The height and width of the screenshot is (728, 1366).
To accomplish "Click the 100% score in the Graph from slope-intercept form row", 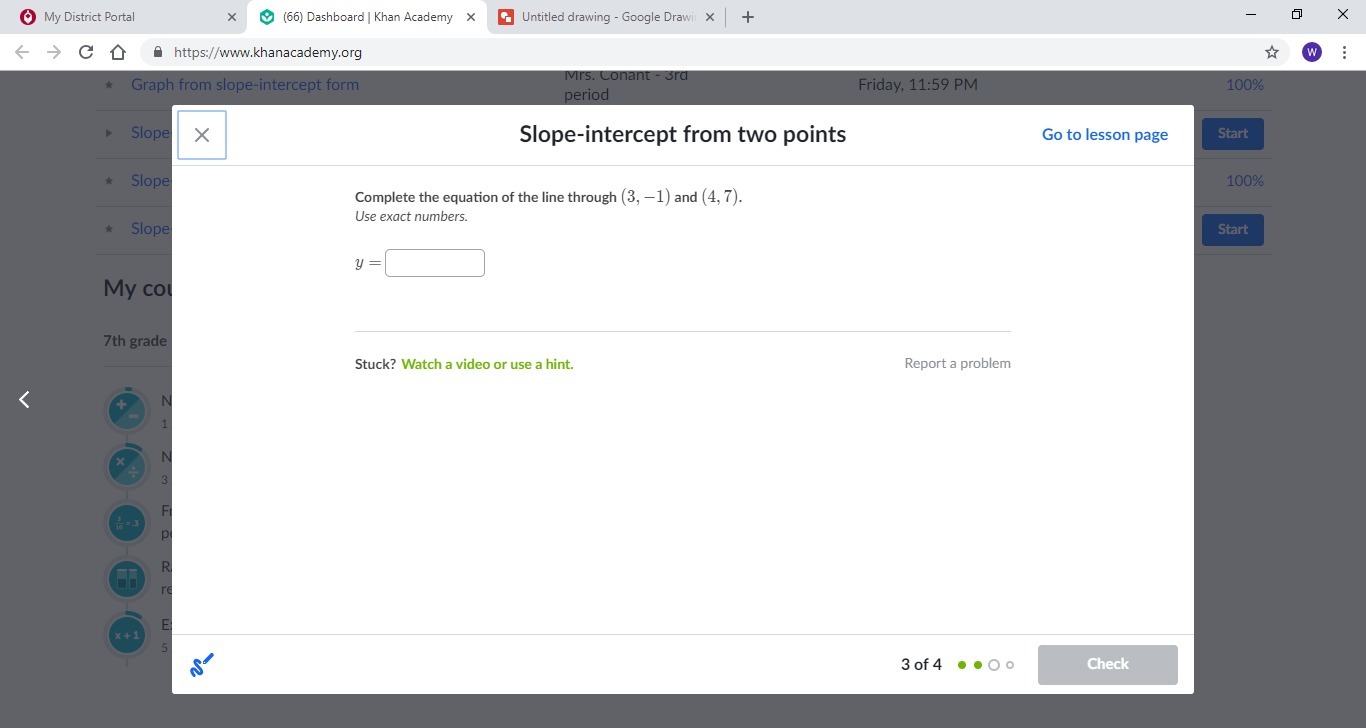I will pos(1245,85).
